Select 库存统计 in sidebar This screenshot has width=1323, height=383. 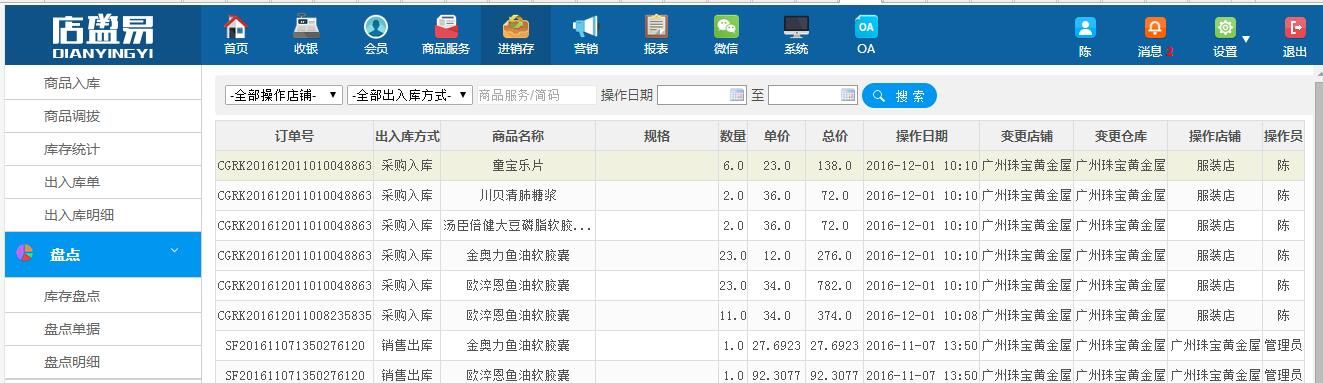[x=72, y=149]
